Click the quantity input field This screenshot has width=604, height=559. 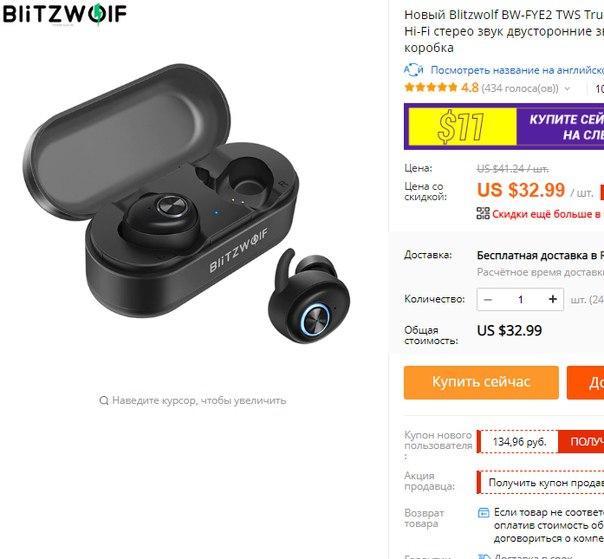[520, 299]
